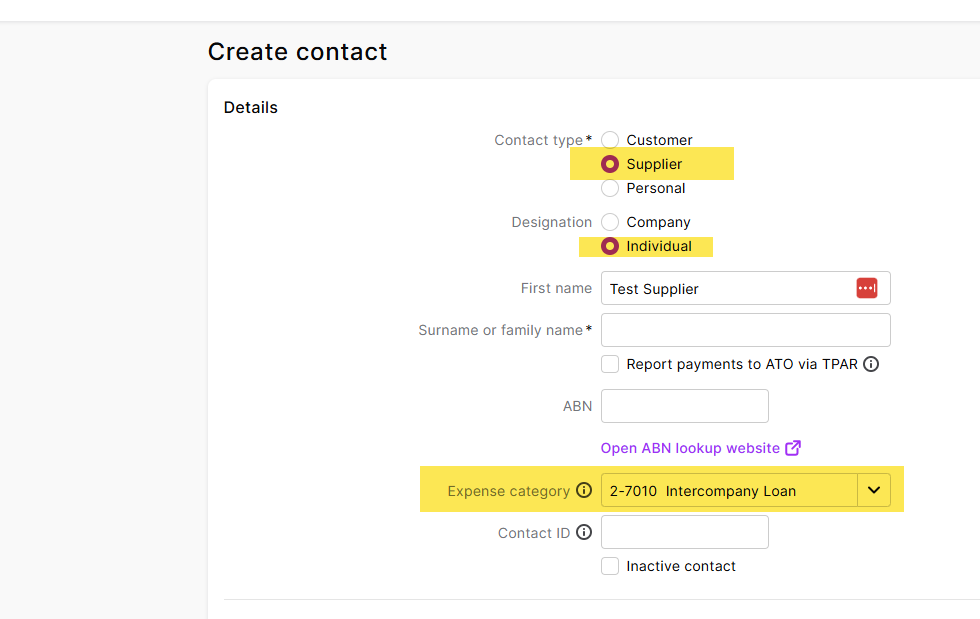Focus the First name field with Test Supplier

(x=725, y=288)
